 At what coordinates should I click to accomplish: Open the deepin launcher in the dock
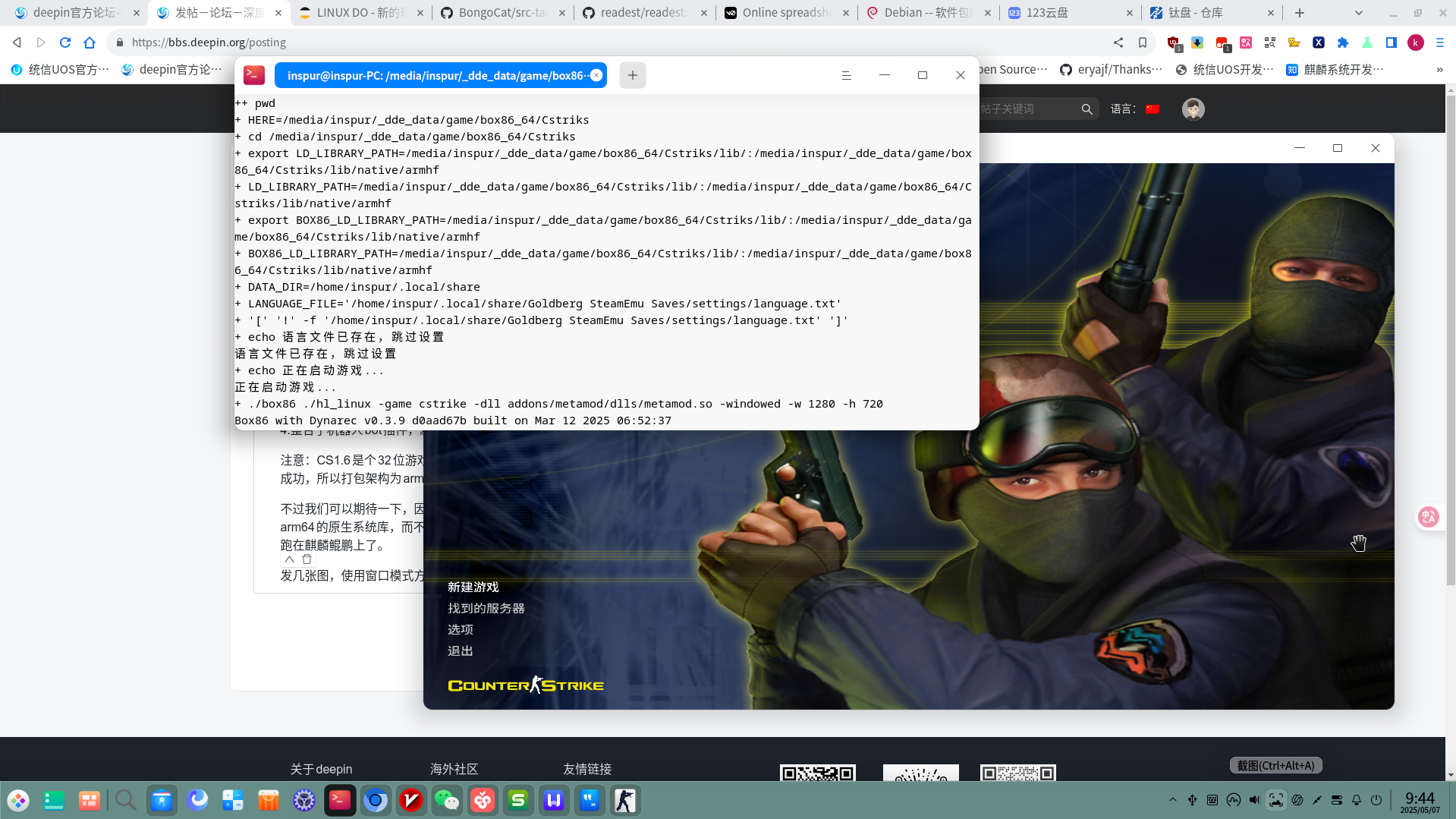[18, 800]
